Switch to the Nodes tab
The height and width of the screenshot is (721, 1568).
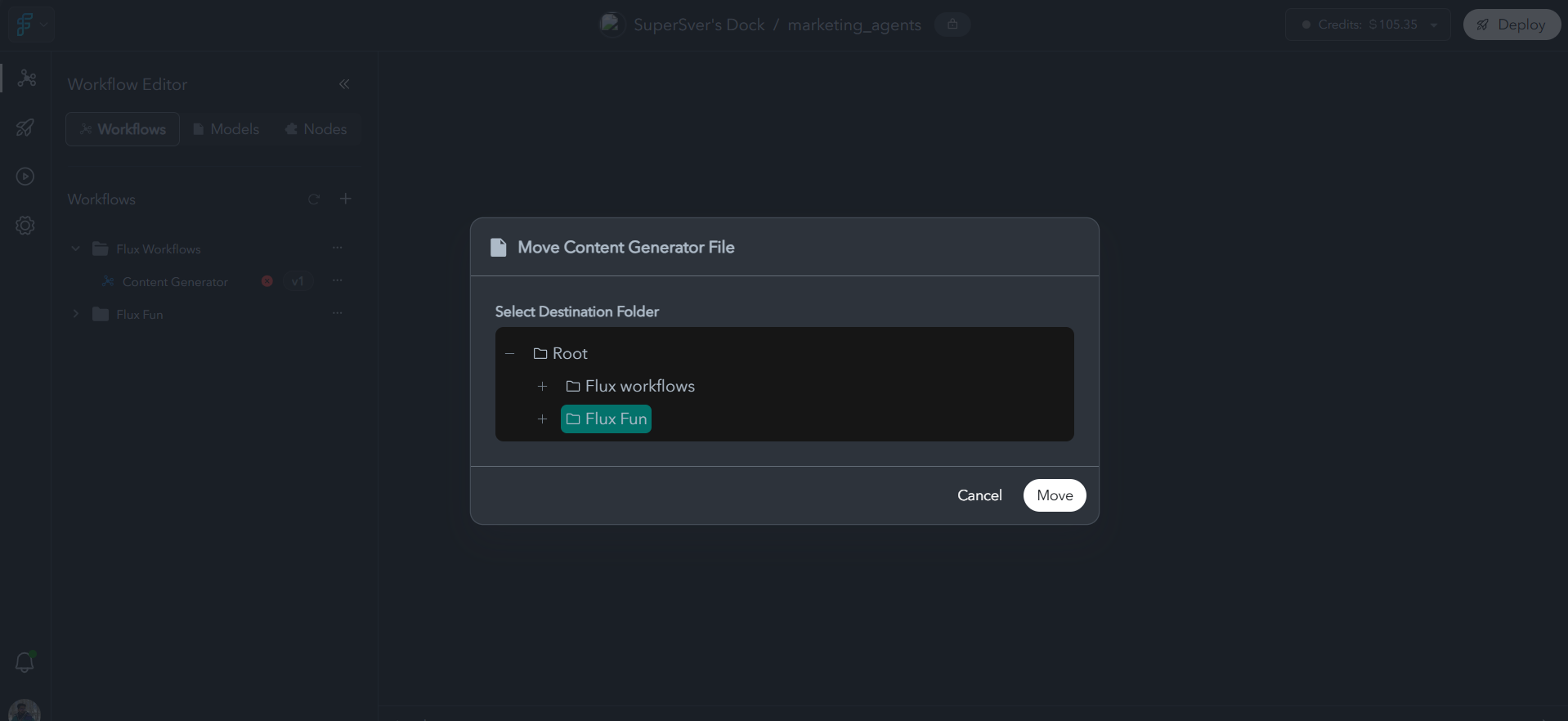click(316, 129)
